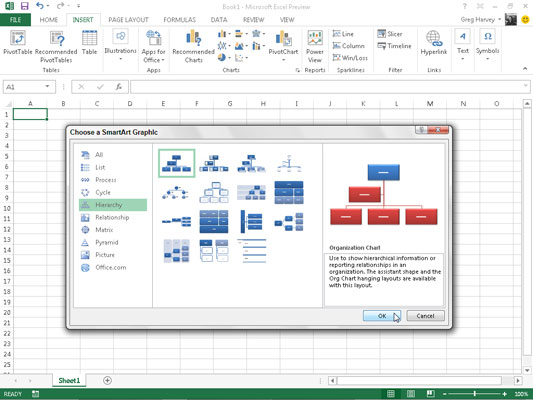Viewport: 533px width, 400px height.
Task: Select the Relationship category in SmartArt list
Action: (x=113, y=218)
